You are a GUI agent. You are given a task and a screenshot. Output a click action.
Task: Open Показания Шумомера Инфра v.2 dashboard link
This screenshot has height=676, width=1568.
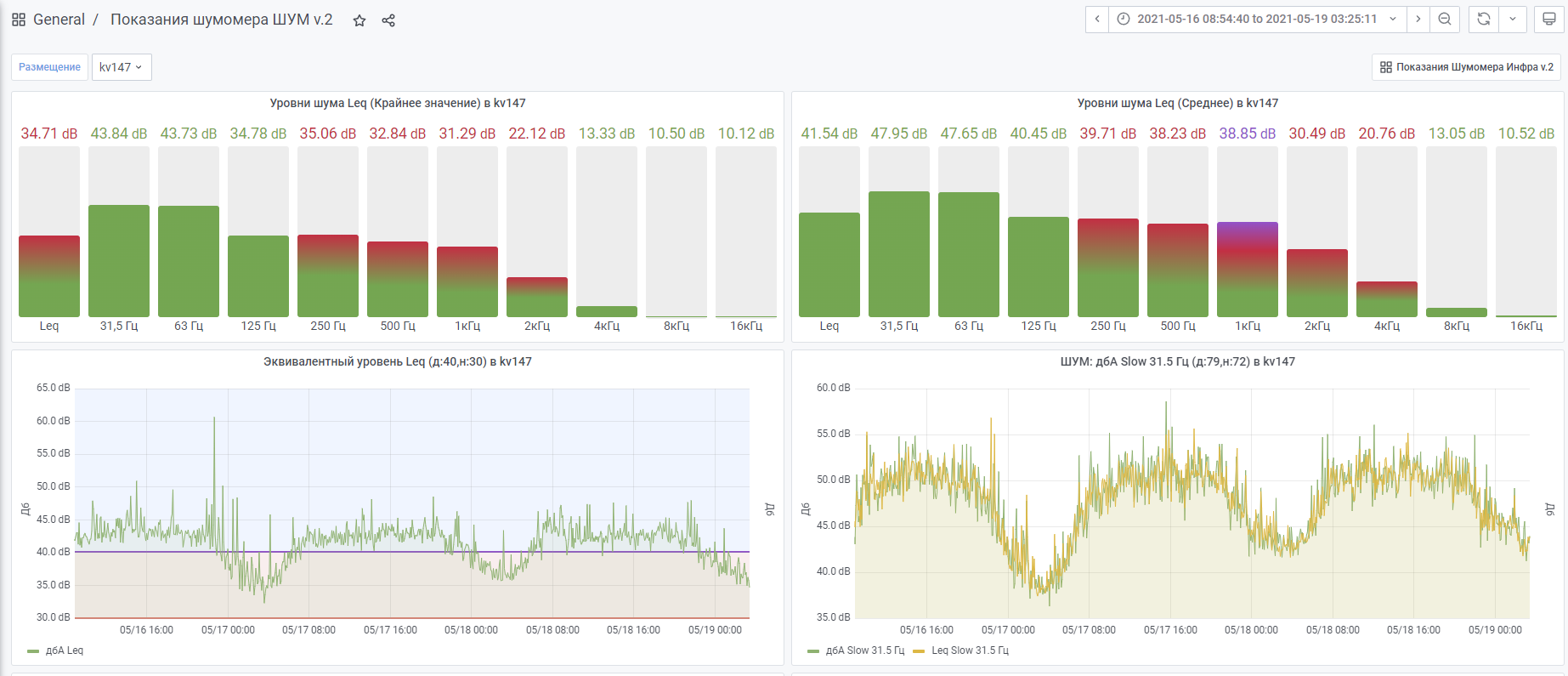pos(1466,67)
